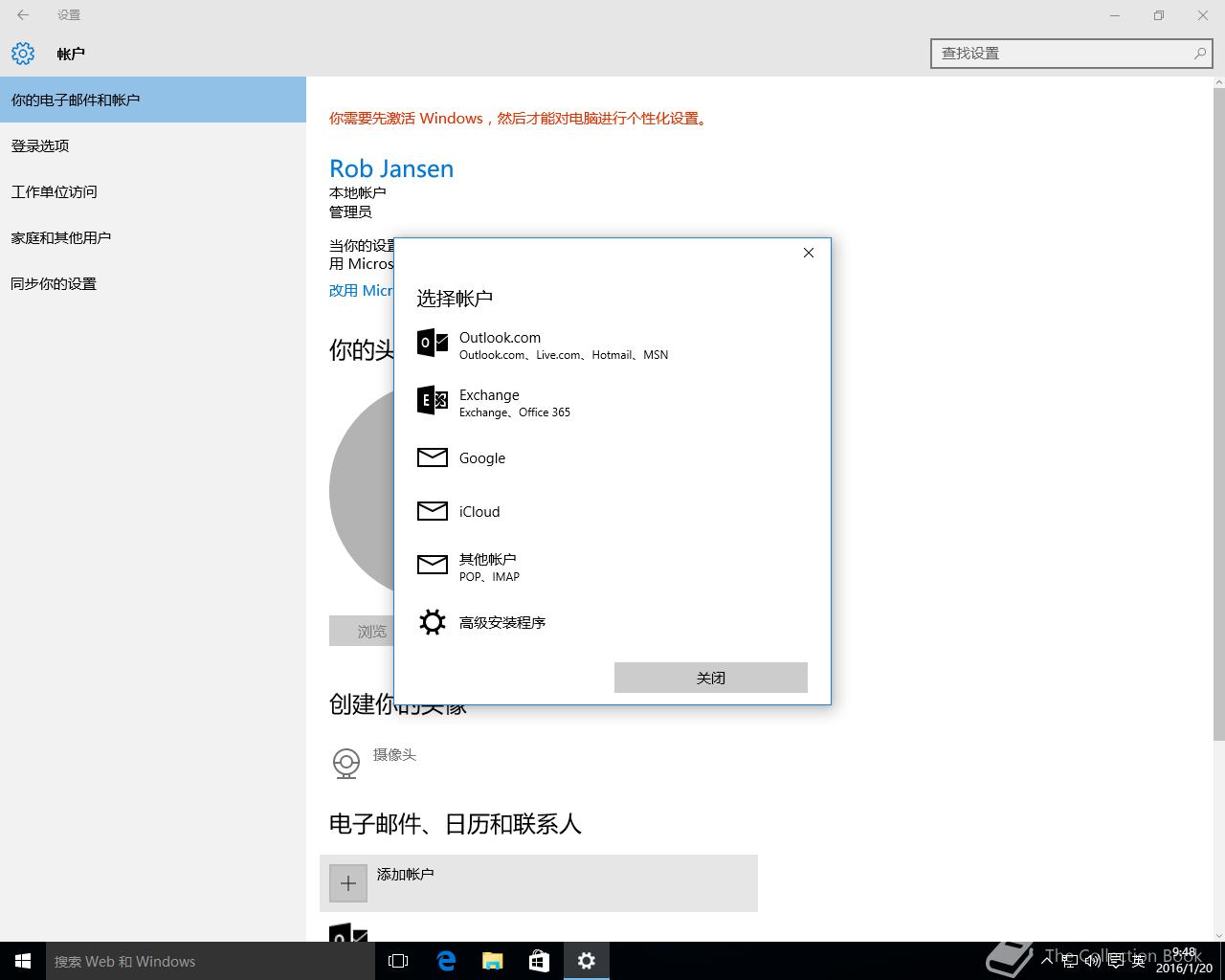Screen dimensions: 1225x980
Task: Click the 改用 Microsoft account link
Action: pos(361,291)
